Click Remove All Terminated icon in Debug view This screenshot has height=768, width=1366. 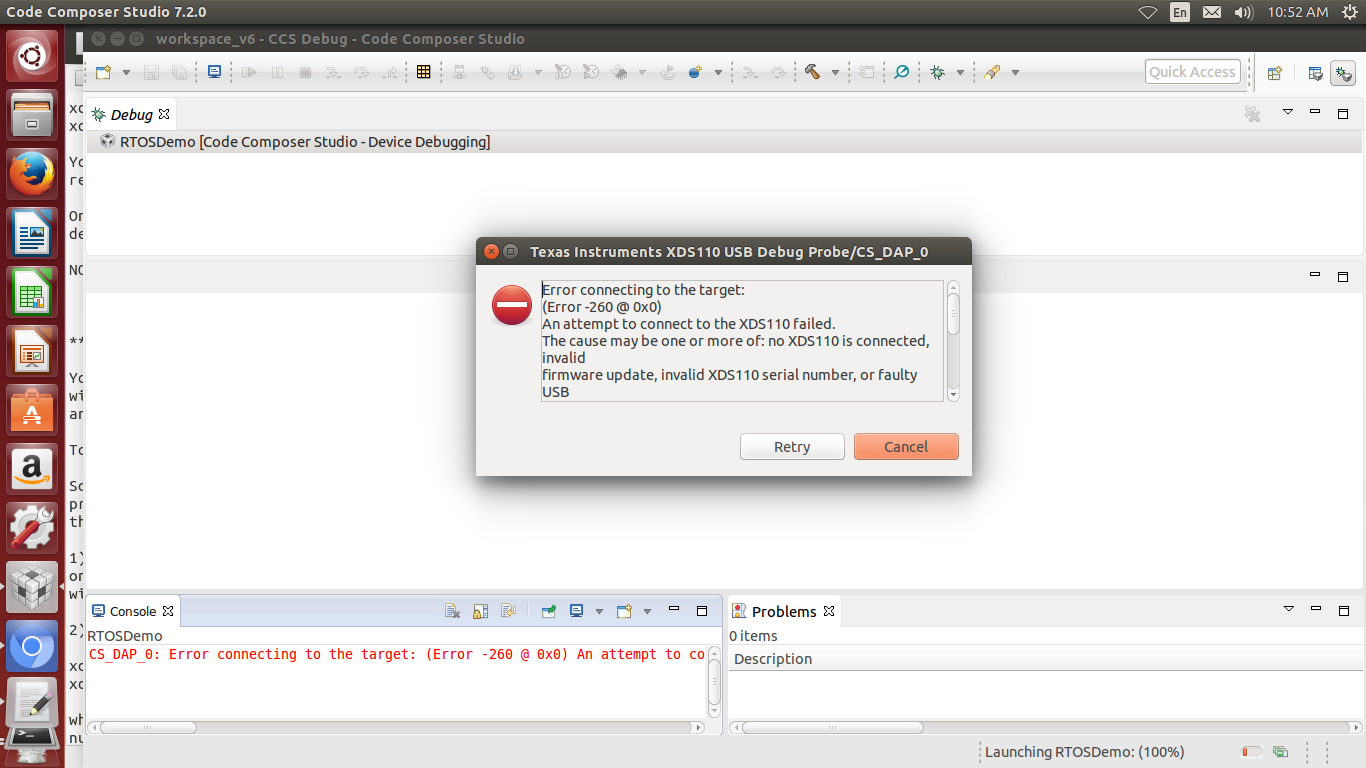click(x=1252, y=114)
